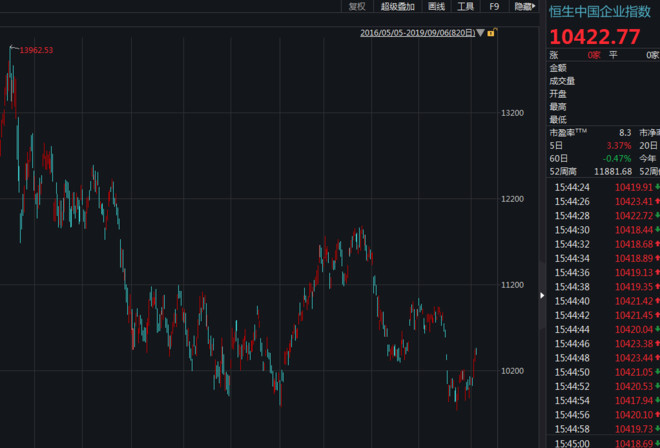Click the 恒生中国企业指数 title
The height and width of the screenshot is (448, 660).
pos(600,12)
